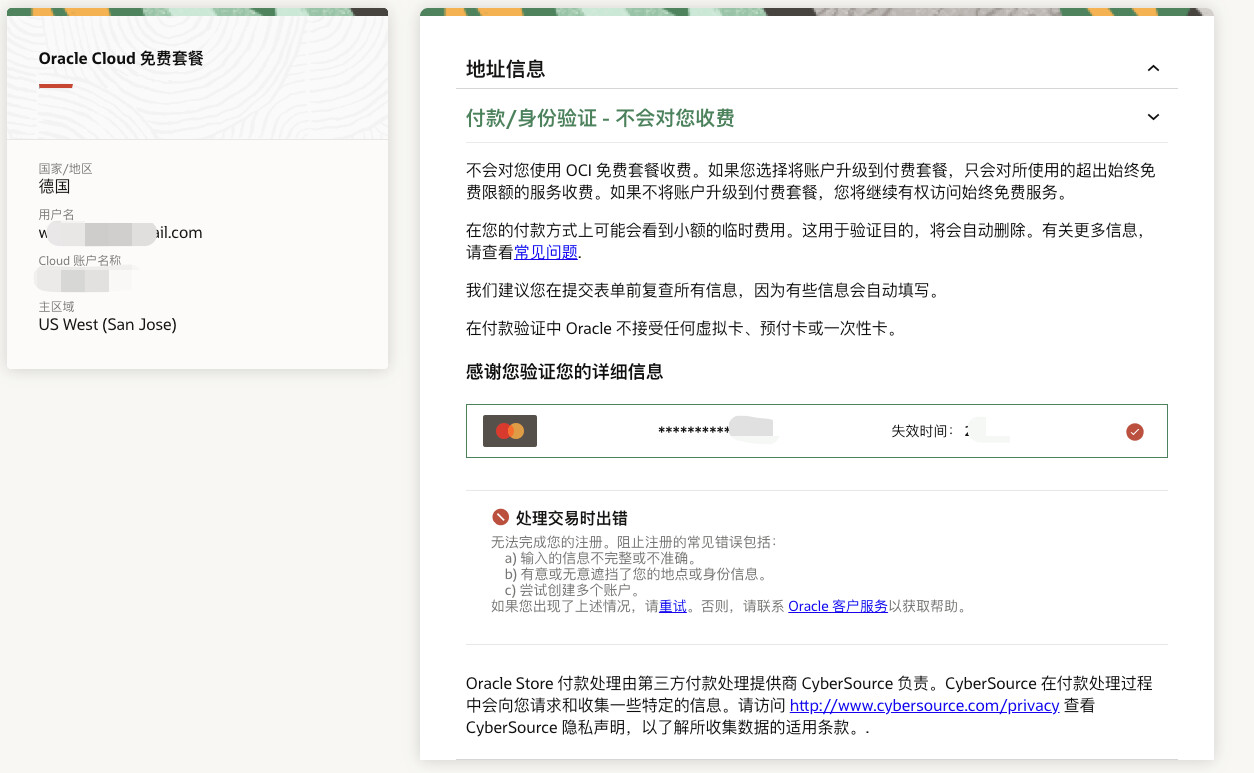Click the red checkmark icon on the card row

[1134, 432]
